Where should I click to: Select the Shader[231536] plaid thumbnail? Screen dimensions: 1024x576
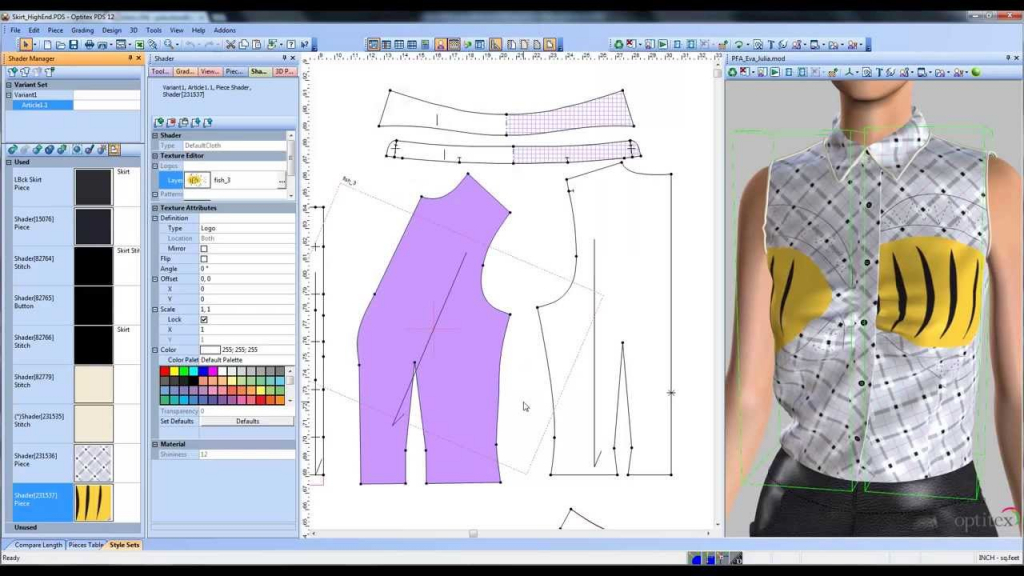[93, 463]
